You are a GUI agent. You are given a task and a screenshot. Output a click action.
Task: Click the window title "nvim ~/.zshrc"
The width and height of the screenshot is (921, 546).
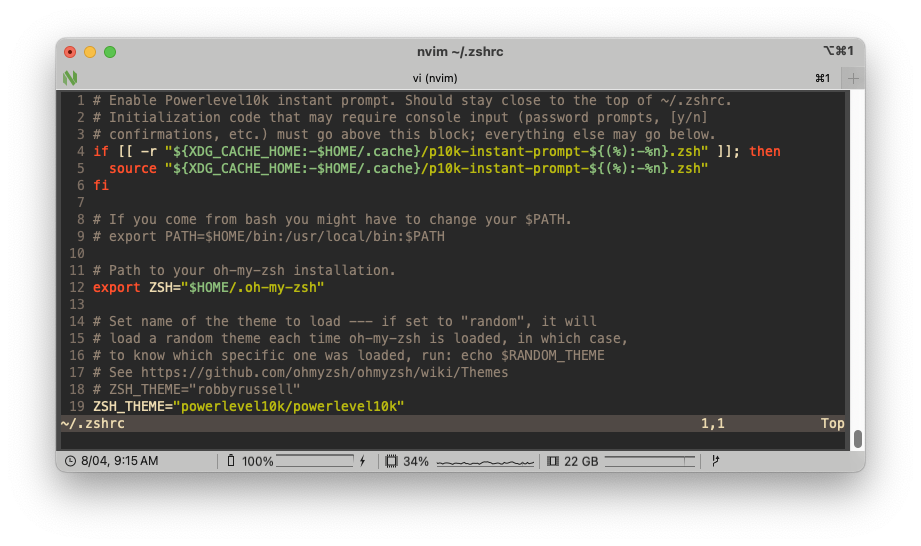tap(460, 52)
